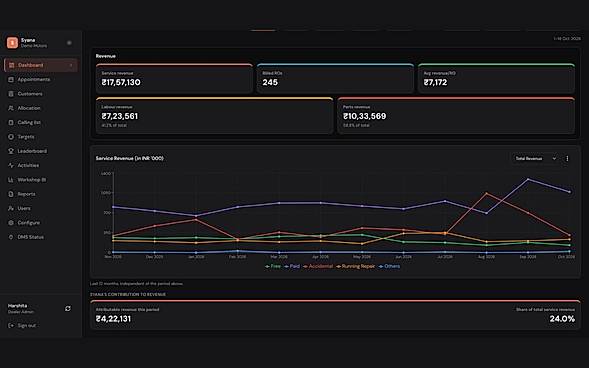Expand the Dashboard item chevron
The width and height of the screenshot is (589, 368).
click(71, 65)
